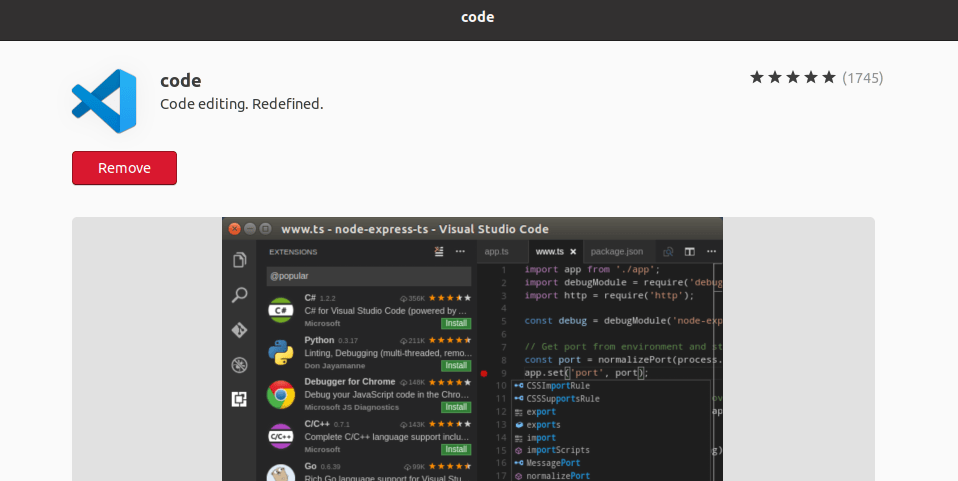Image resolution: width=958 pixels, height=481 pixels.
Task: Choose the CSSSupportsRule suggestion in preview
Action: 612,398
